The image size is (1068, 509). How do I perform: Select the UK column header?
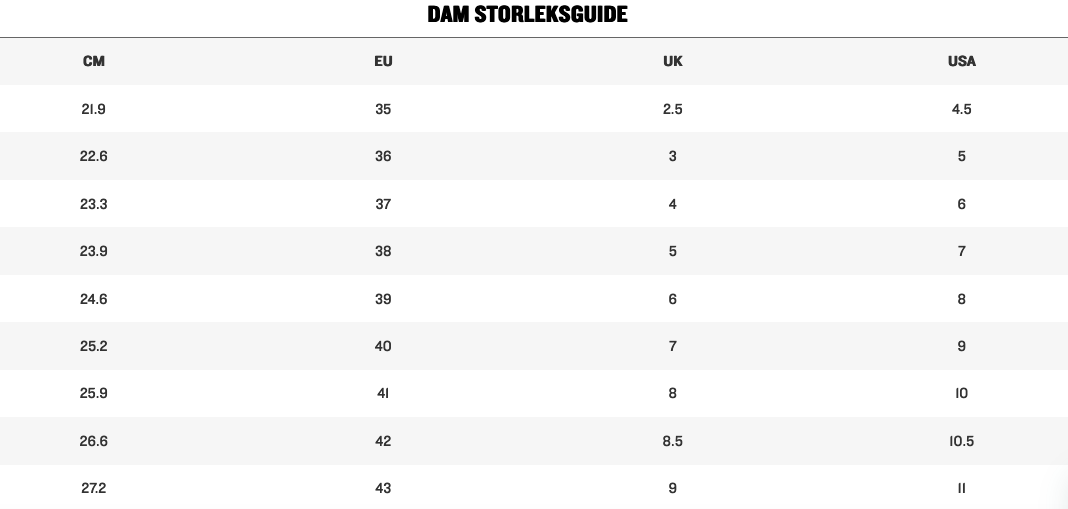point(672,61)
